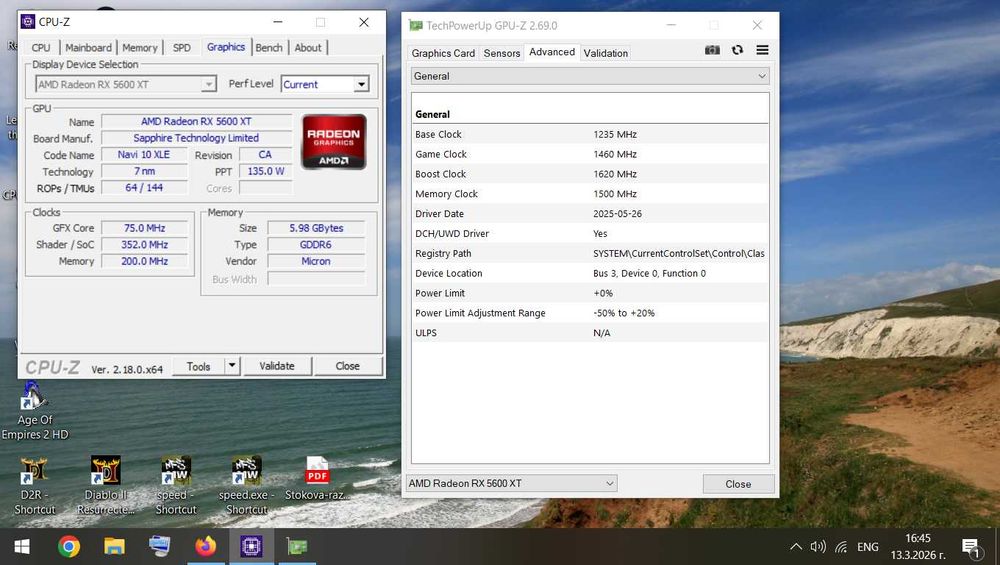Select the Power Limit Adjustment Range row
The height and width of the screenshot is (565, 1000).
(x=590, y=312)
